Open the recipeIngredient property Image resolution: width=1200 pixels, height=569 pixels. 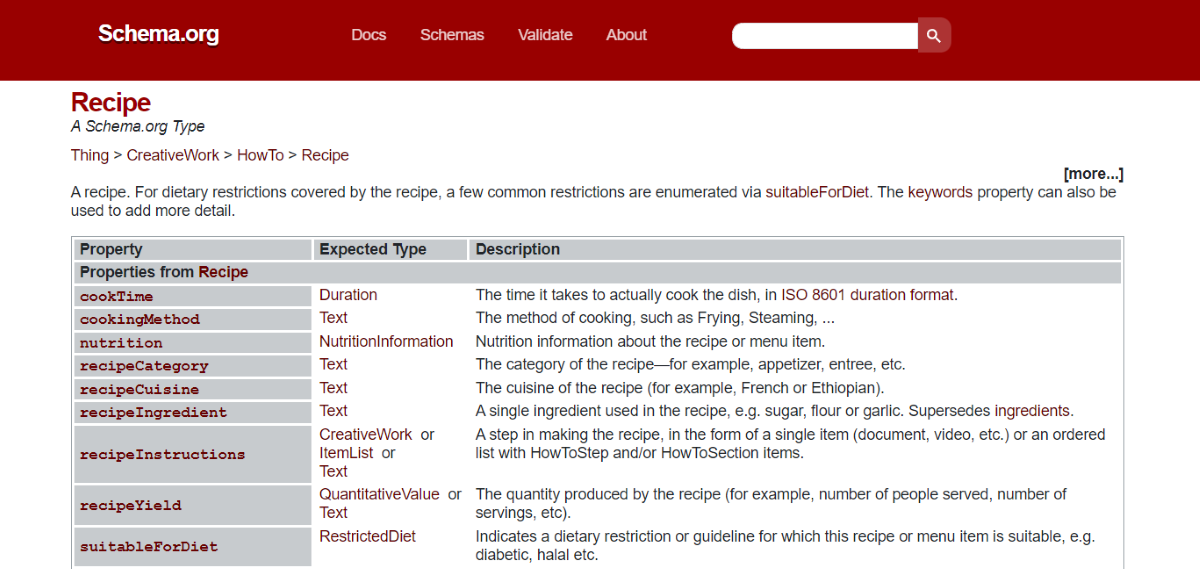coord(153,412)
